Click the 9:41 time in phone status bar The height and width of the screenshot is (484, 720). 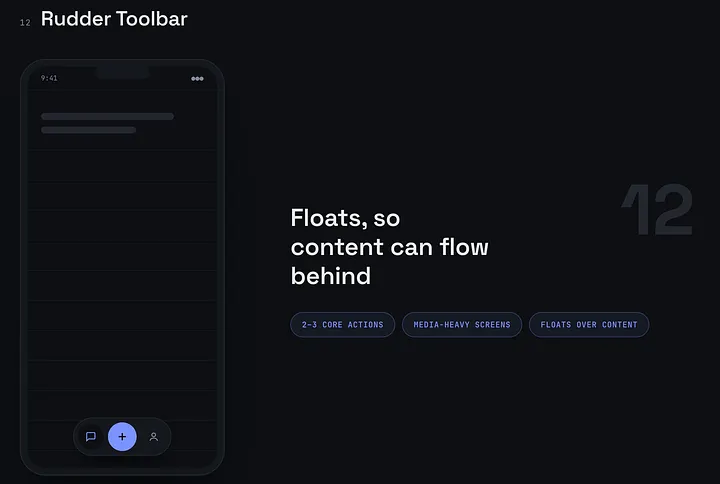[49, 78]
